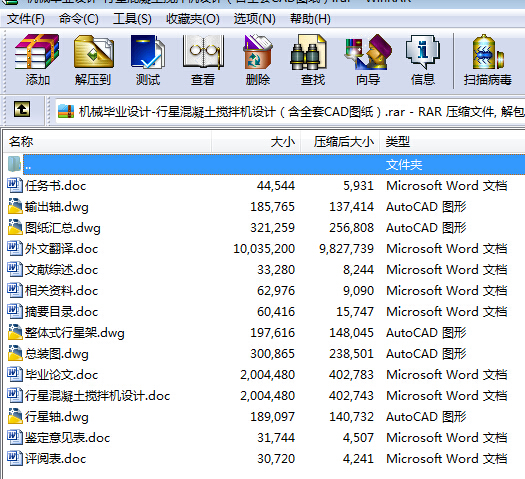Click the Word icon of 文献综述.doc
525x479 pixels.
point(15,269)
